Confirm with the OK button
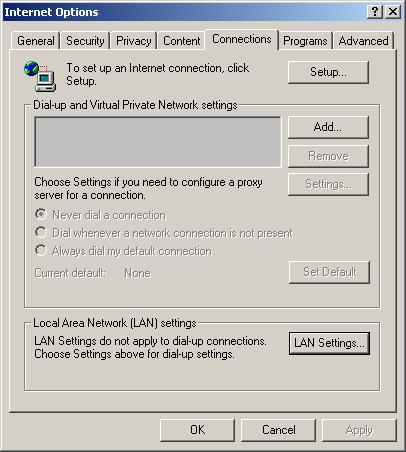The height and width of the screenshot is (452, 406). point(197,430)
